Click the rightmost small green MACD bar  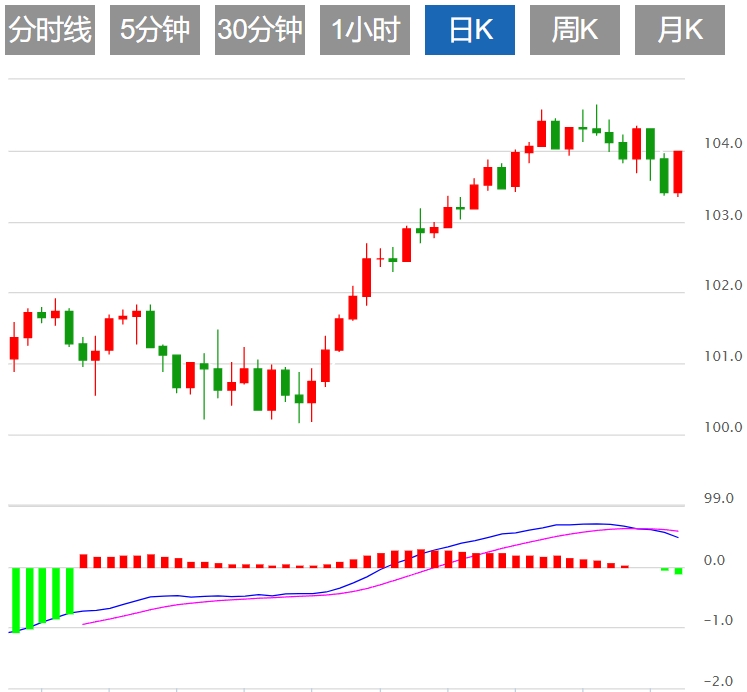point(678,571)
